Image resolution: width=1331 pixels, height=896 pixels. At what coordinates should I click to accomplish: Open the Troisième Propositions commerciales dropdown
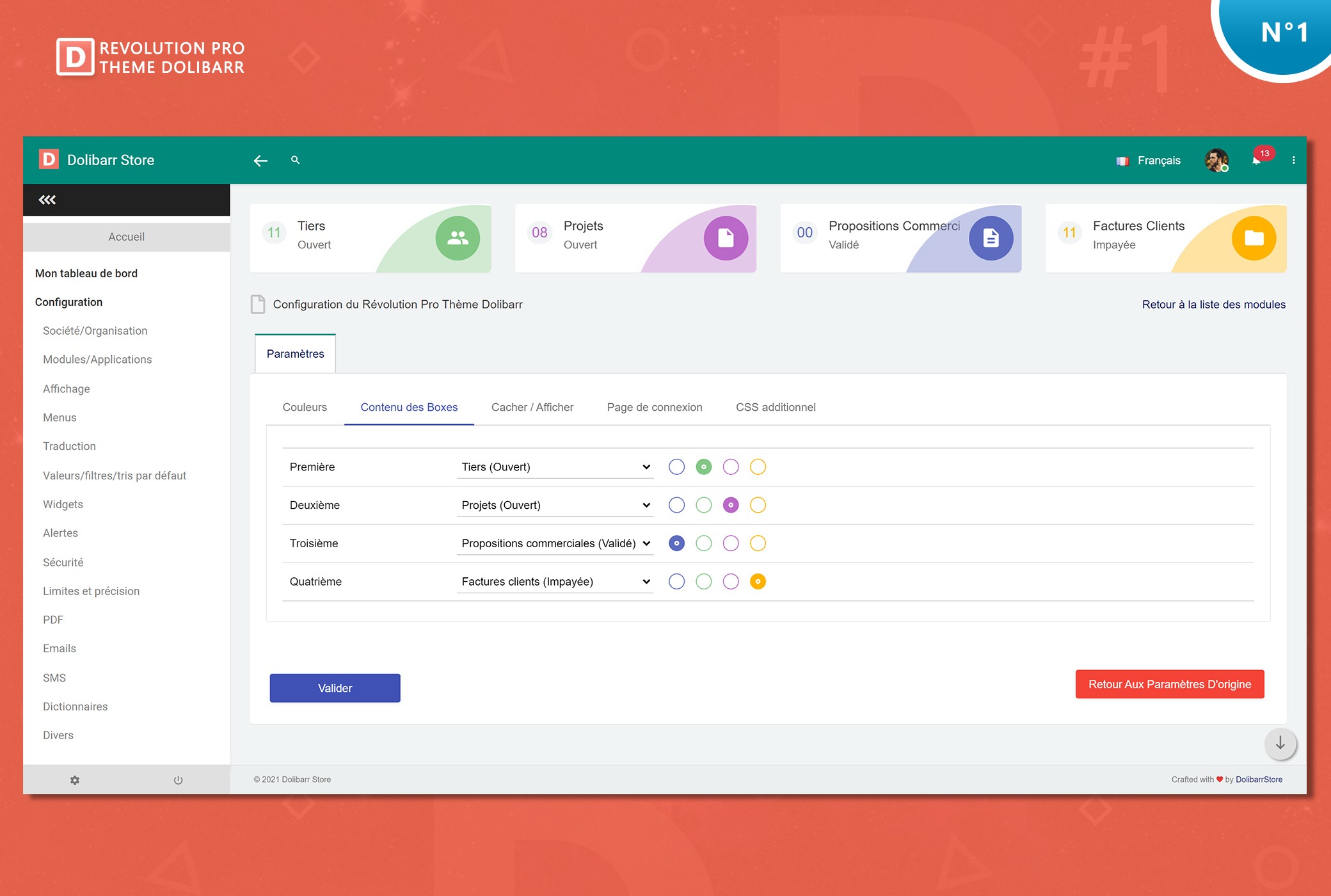555,543
